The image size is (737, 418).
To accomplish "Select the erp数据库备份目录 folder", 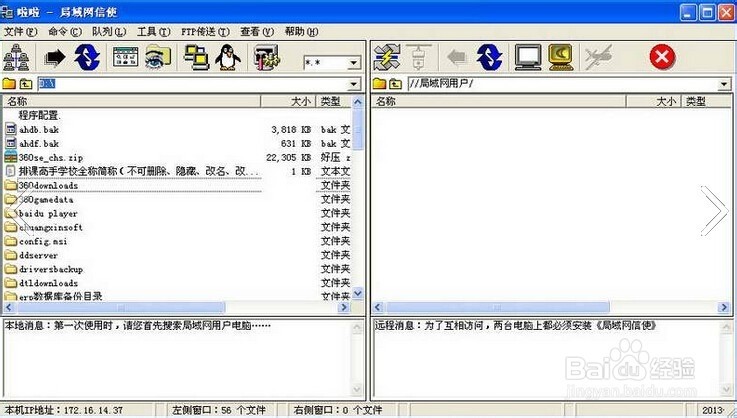I will 60,296.
